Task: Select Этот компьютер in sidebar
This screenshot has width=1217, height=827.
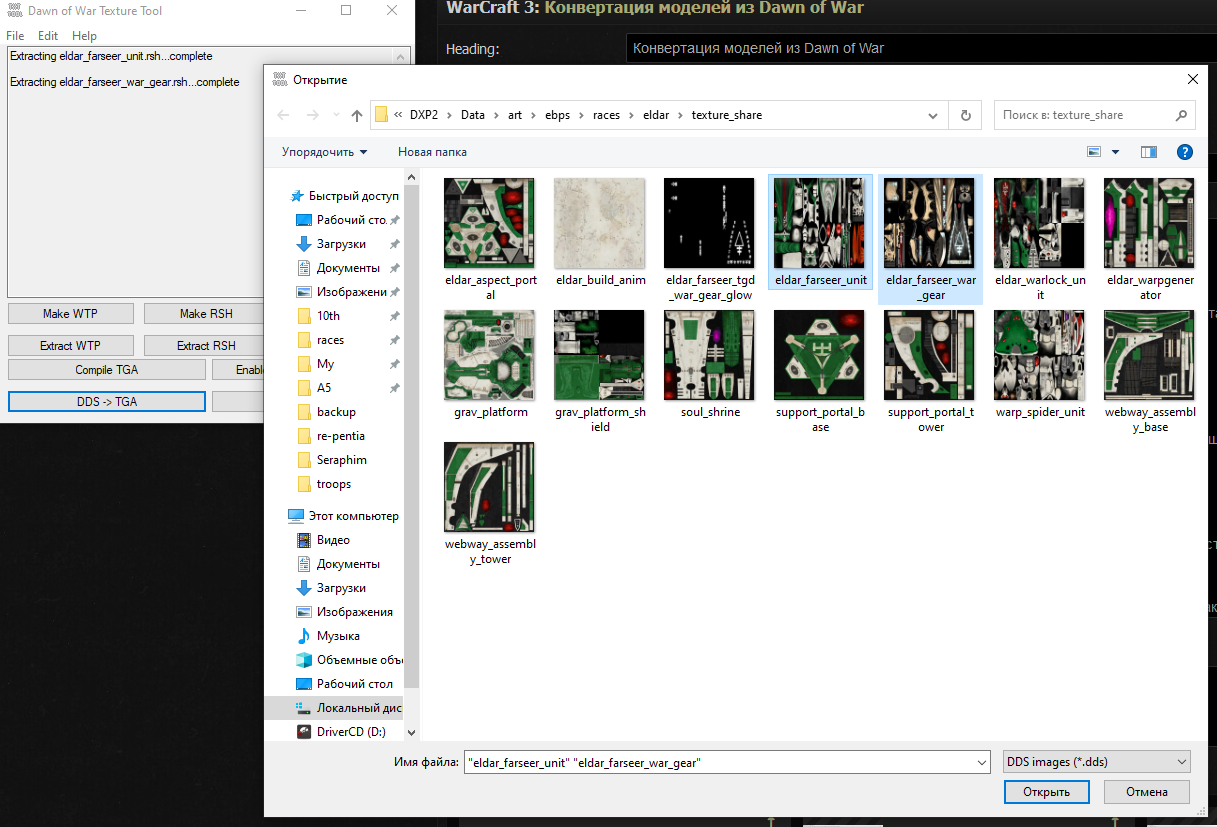Action: [343, 516]
